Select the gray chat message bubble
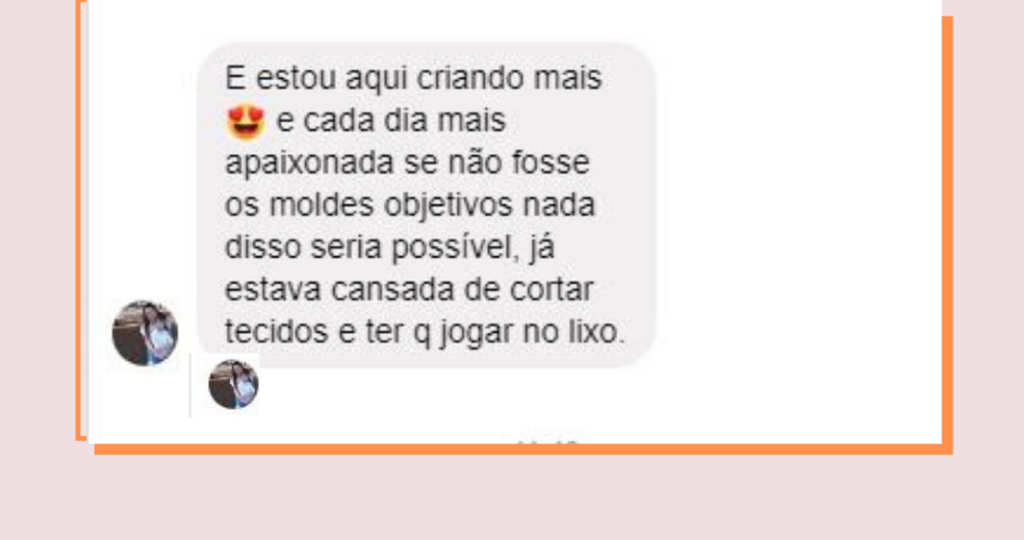This screenshot has height=540, width=1024. click(x=426, y=205)
